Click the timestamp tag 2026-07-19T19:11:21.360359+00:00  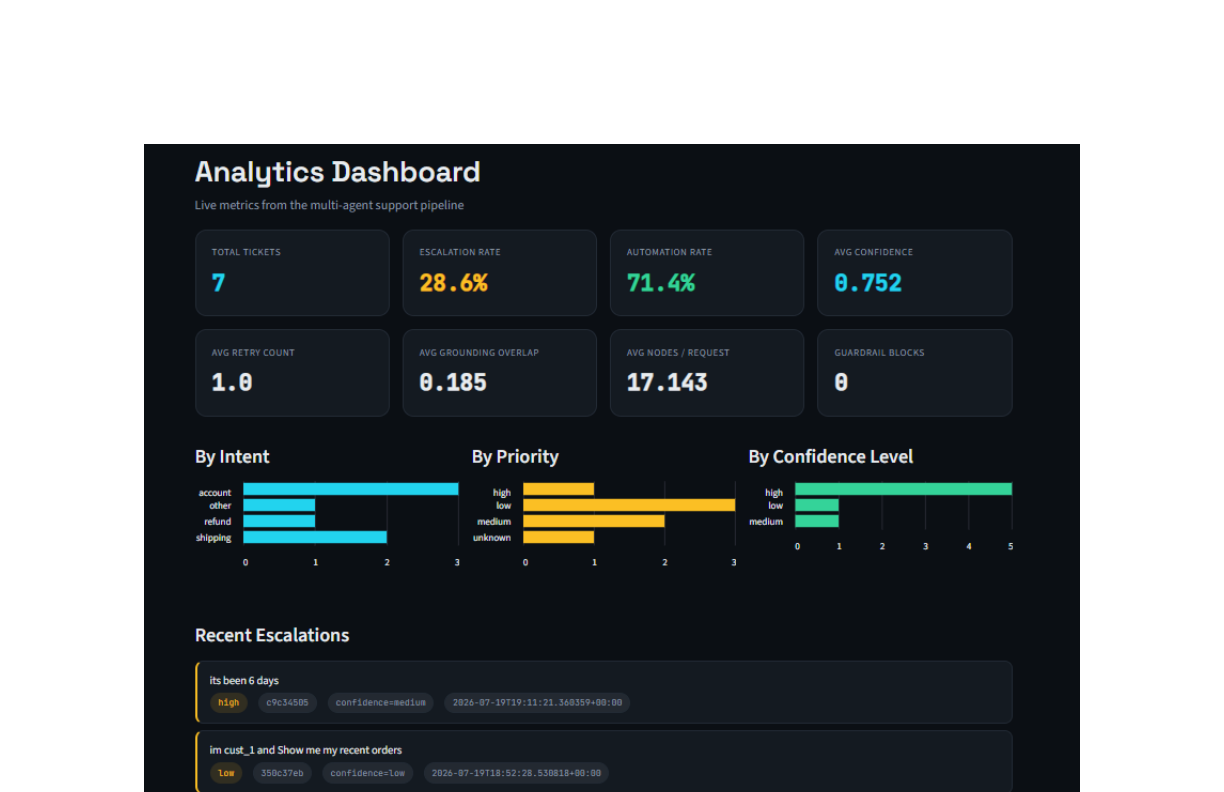(x=537, y=703)
